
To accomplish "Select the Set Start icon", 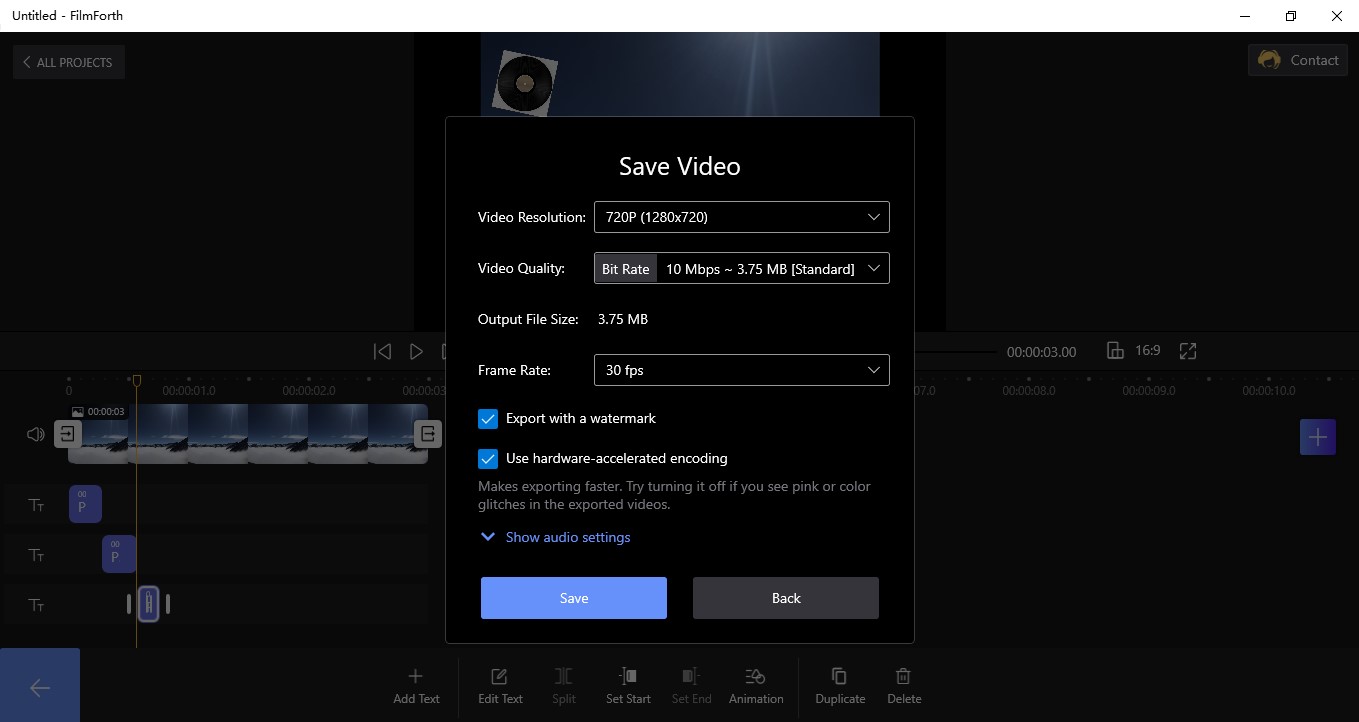I will click(628, 677).
